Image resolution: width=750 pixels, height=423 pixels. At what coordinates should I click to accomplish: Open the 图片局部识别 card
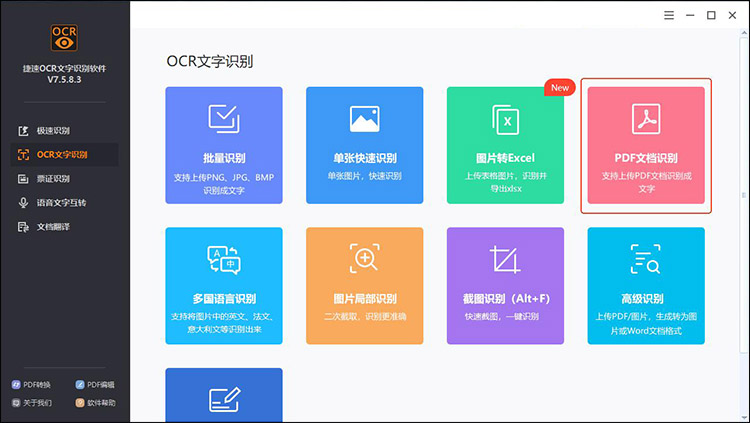[x=364, y=286]
